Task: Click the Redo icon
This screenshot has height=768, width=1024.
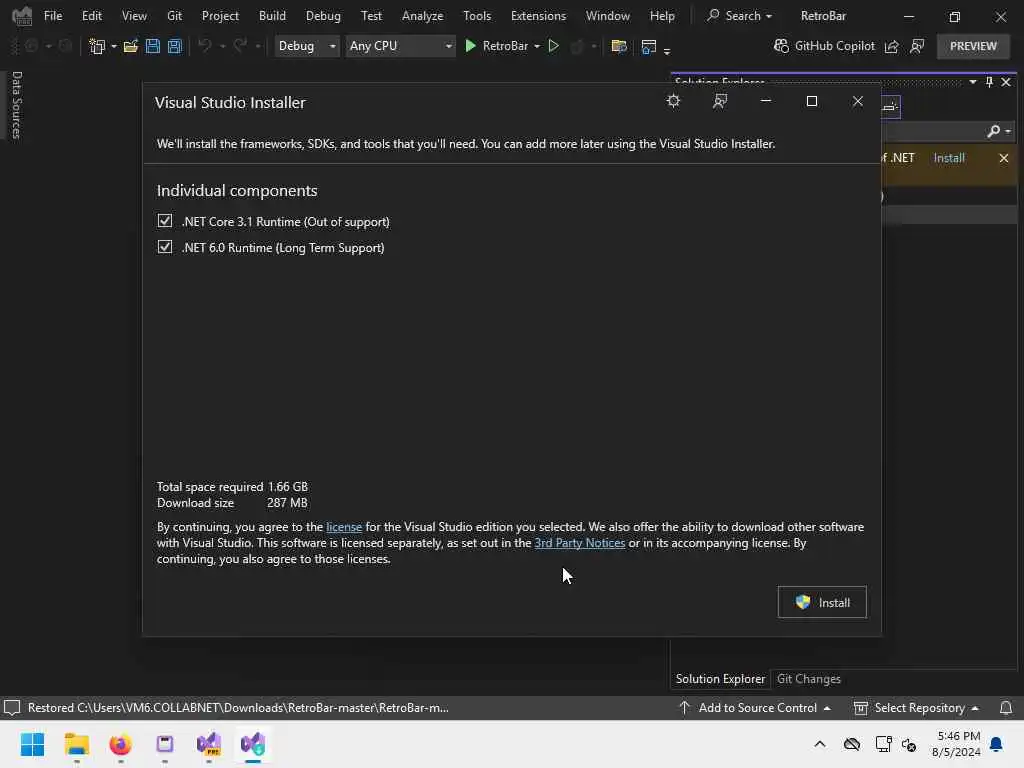Action: [x=240, y=46]
